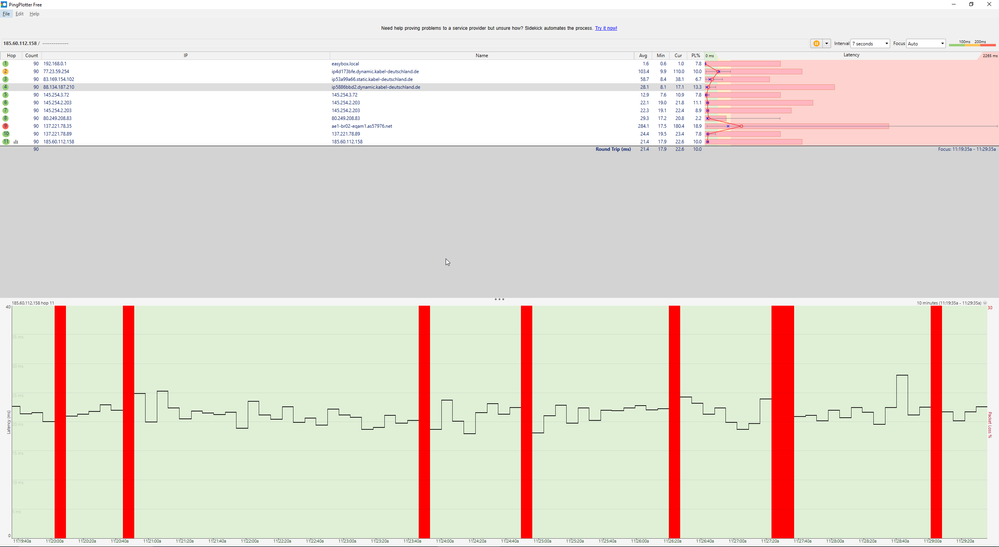Click the hop 4 green circle icon
The height and width of the screenshot is (547, 999).
(x=6, y=87)
